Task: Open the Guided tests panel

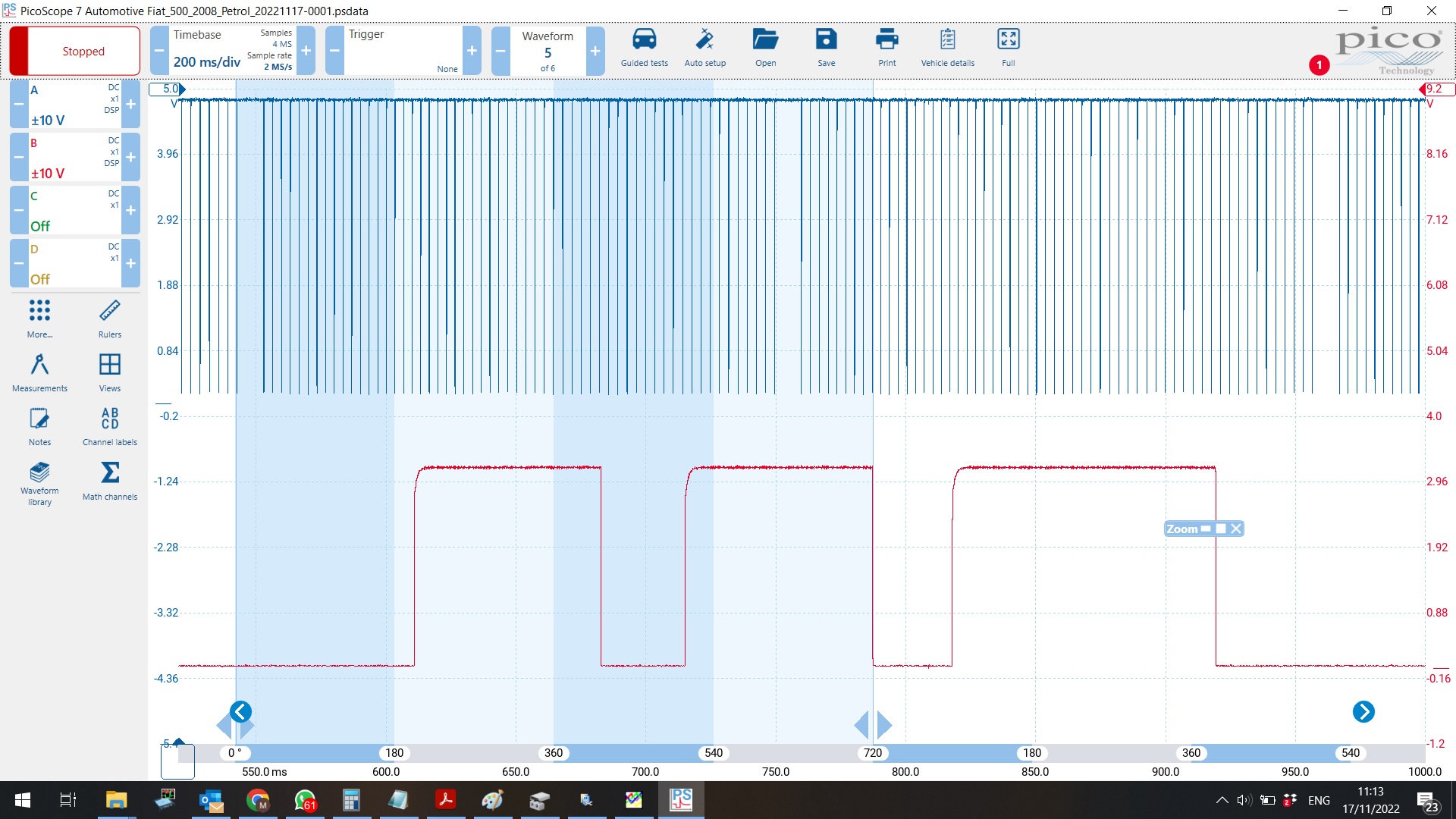Action: (x=644, y=47)
